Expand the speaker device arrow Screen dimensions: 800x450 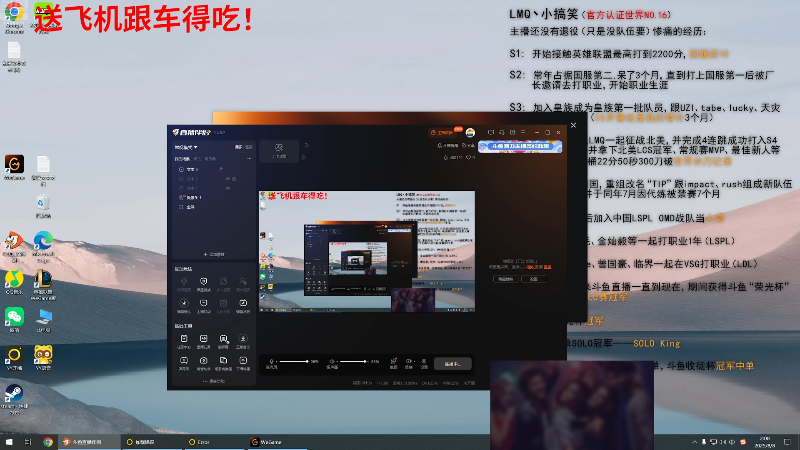[338, 361]
